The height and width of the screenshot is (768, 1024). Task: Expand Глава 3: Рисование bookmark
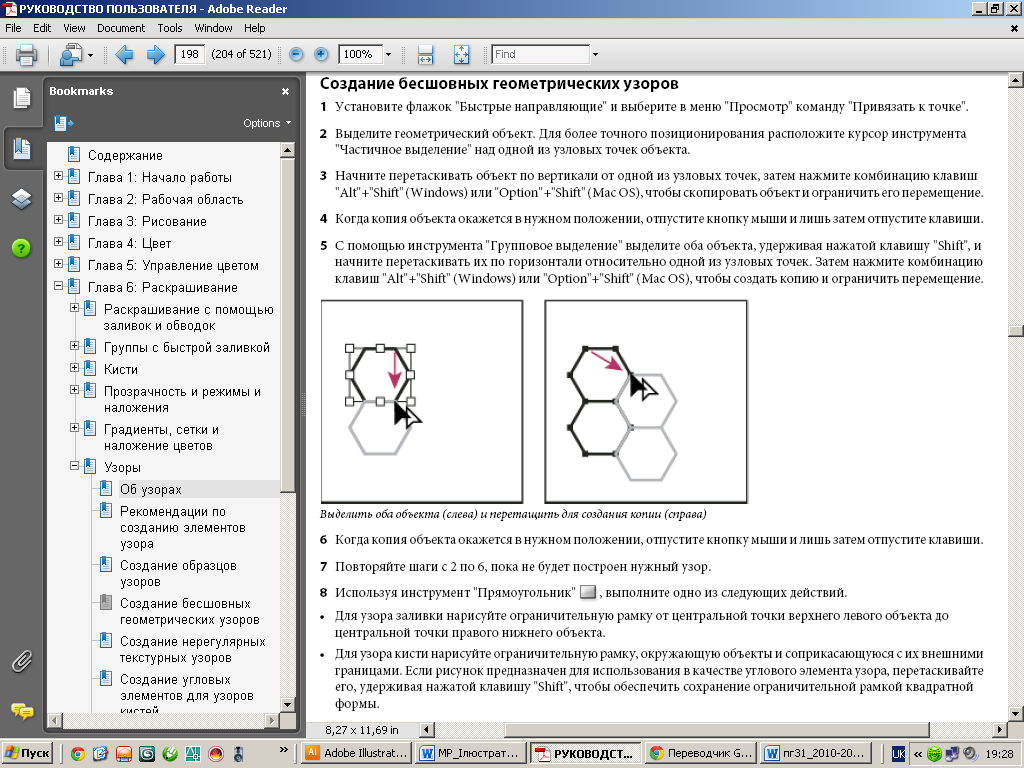pos(58,219)
